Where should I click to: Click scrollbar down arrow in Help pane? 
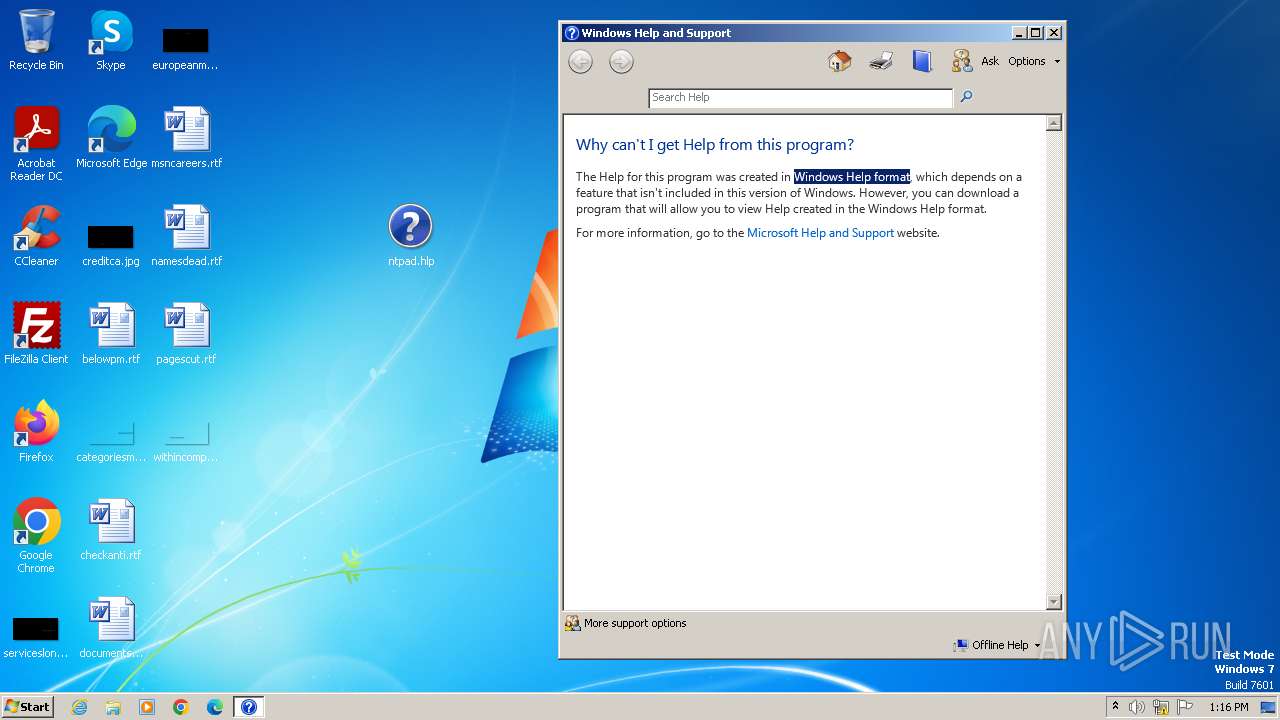click(1053, 601)
